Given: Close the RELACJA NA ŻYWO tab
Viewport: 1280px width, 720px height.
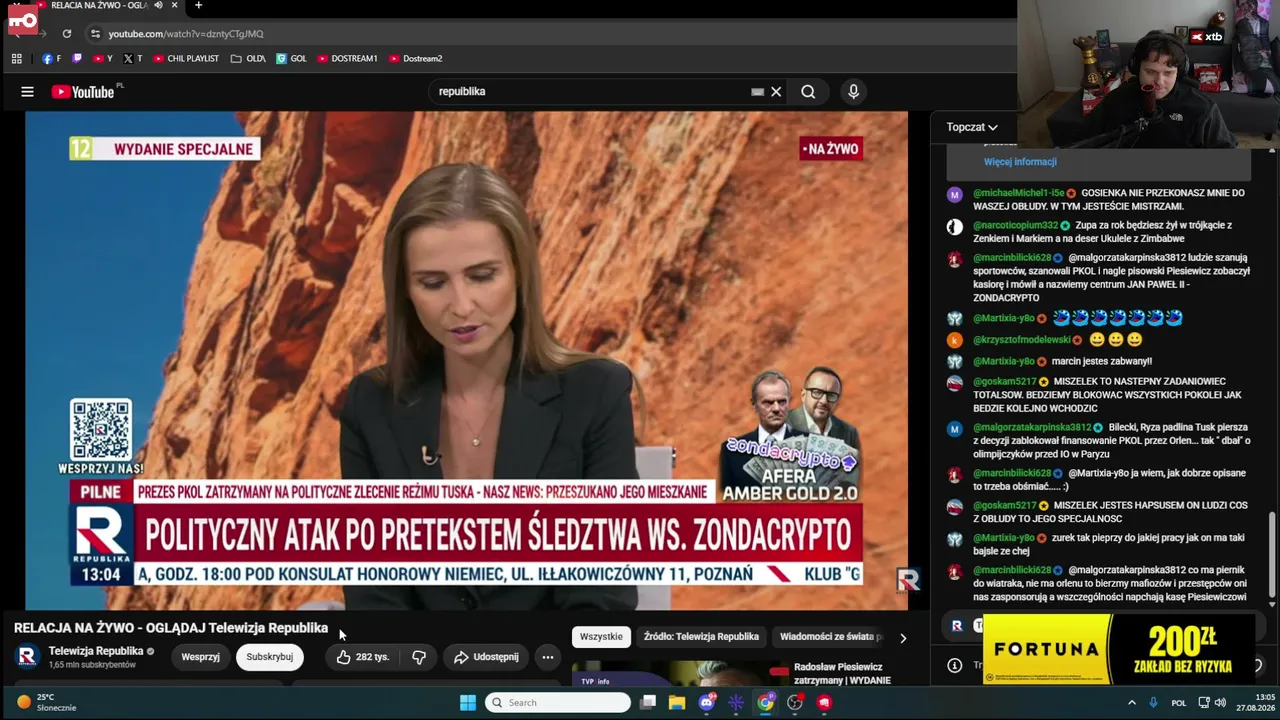Looking at the screenshot, I should [174, 6].
